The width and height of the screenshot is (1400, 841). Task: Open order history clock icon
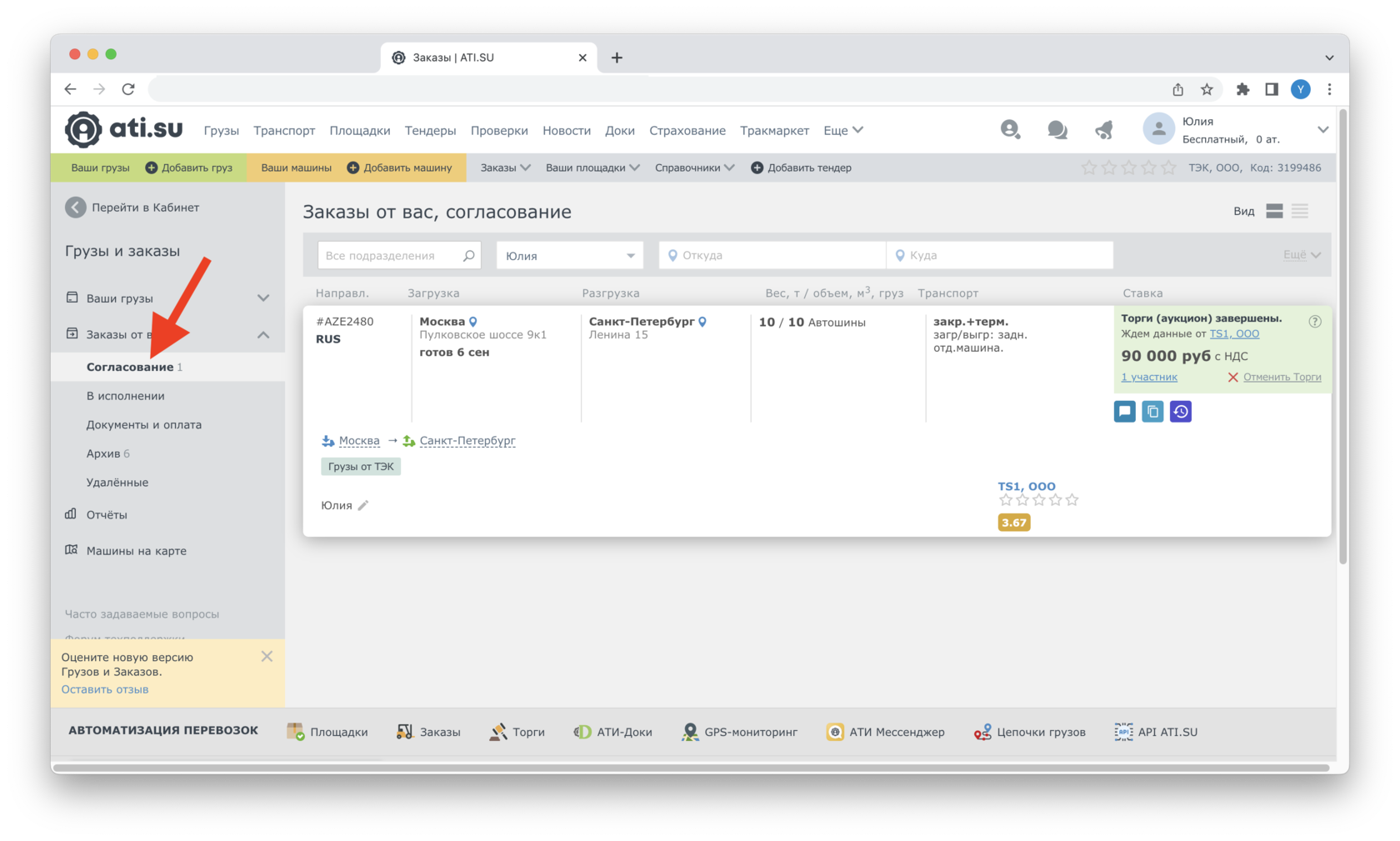click(1181, 411)
